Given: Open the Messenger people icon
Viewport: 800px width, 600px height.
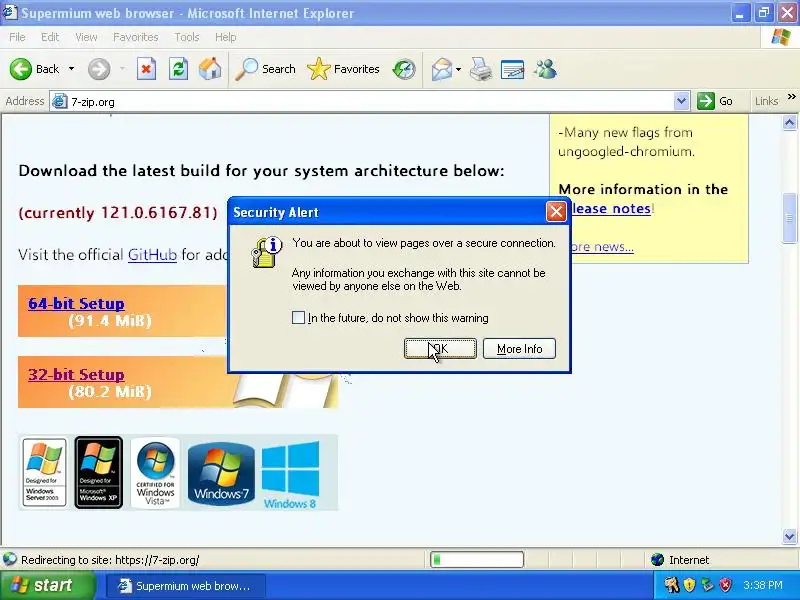Looking at the screenshot, I should click(545, 69).
